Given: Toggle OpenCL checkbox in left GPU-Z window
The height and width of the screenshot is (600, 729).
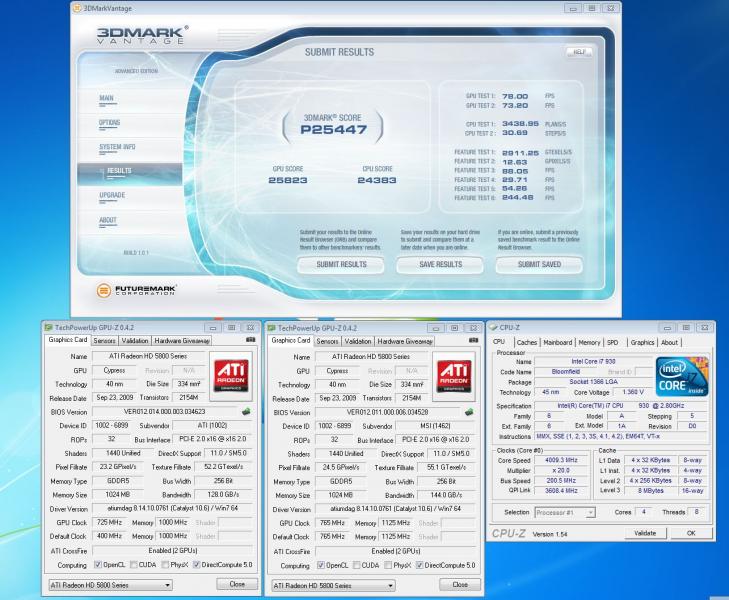Looking at the screenshot, I should coord(98,565).
